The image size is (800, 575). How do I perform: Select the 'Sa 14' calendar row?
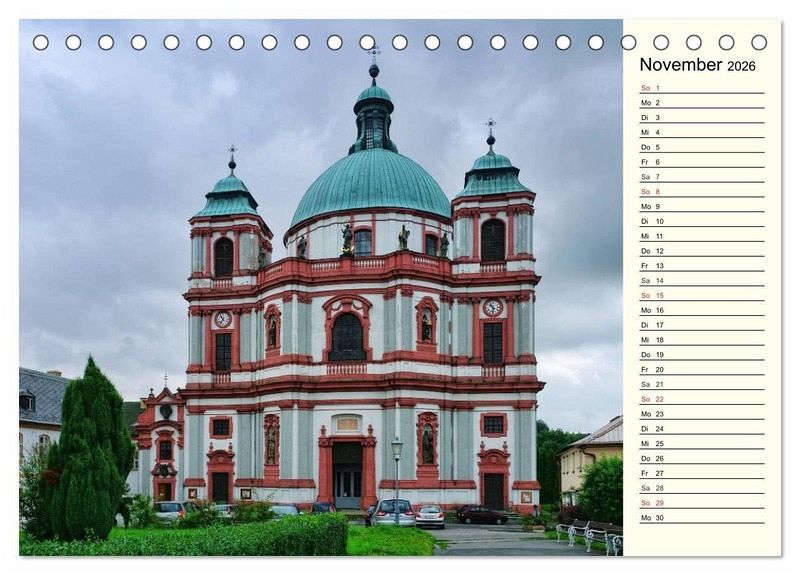[x=702, y=281]
